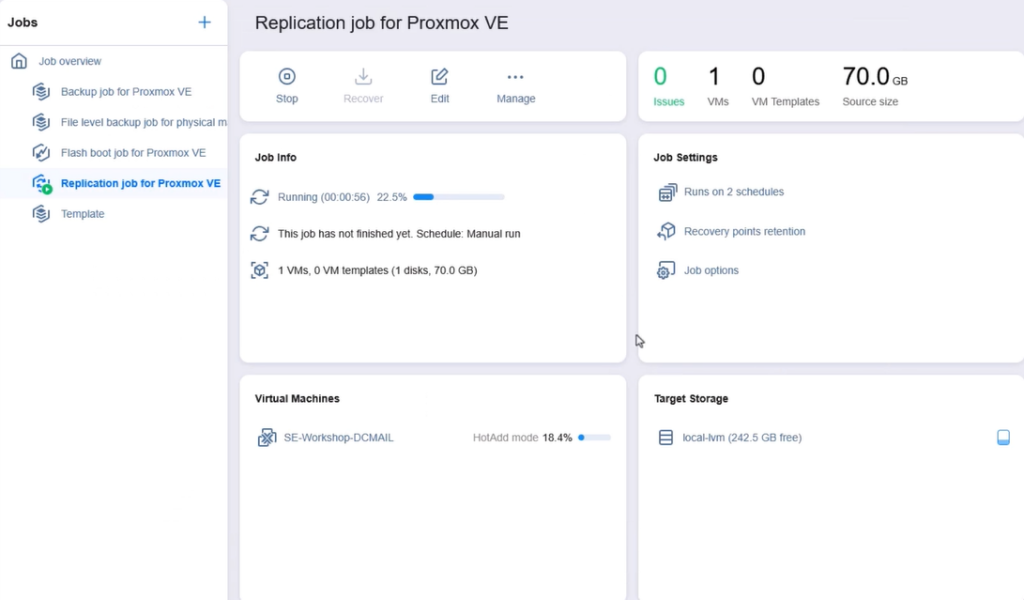Select the Template job item

[x=82, y=214]
